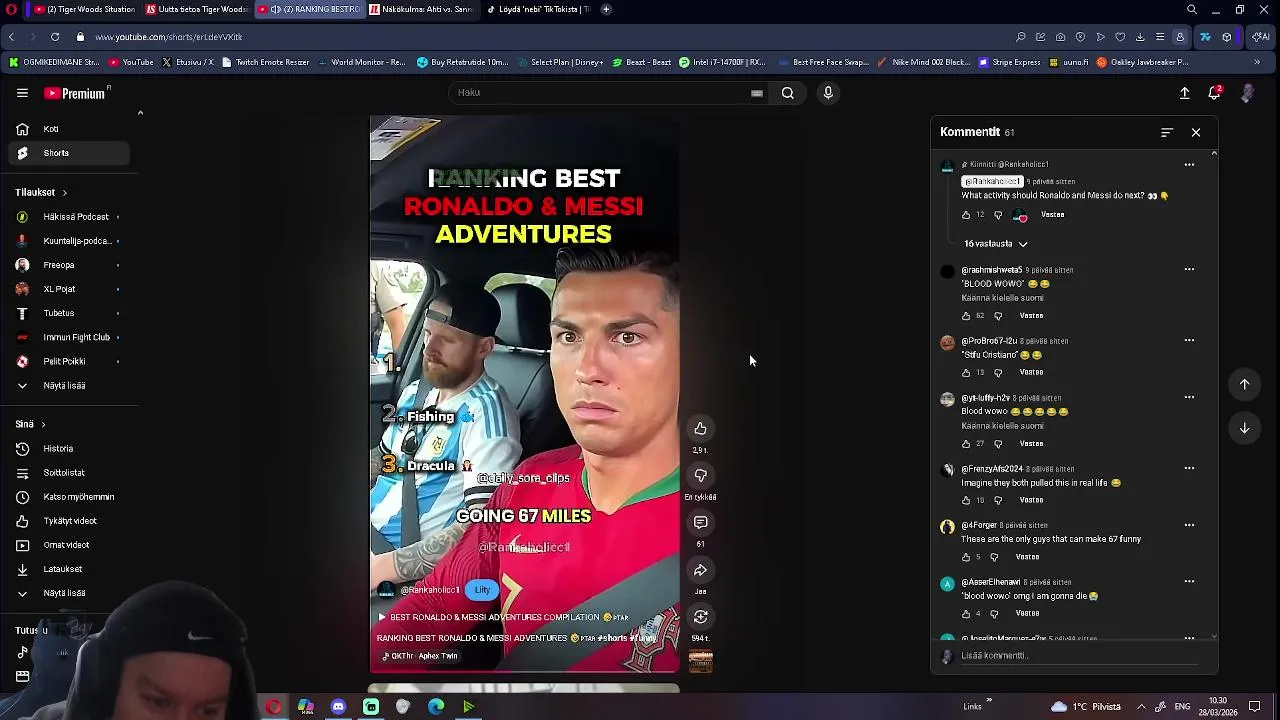Viewport: 1280px width, 720px height.
Task: Click the upload/create arrow icon
Action: pos(1184,93)
